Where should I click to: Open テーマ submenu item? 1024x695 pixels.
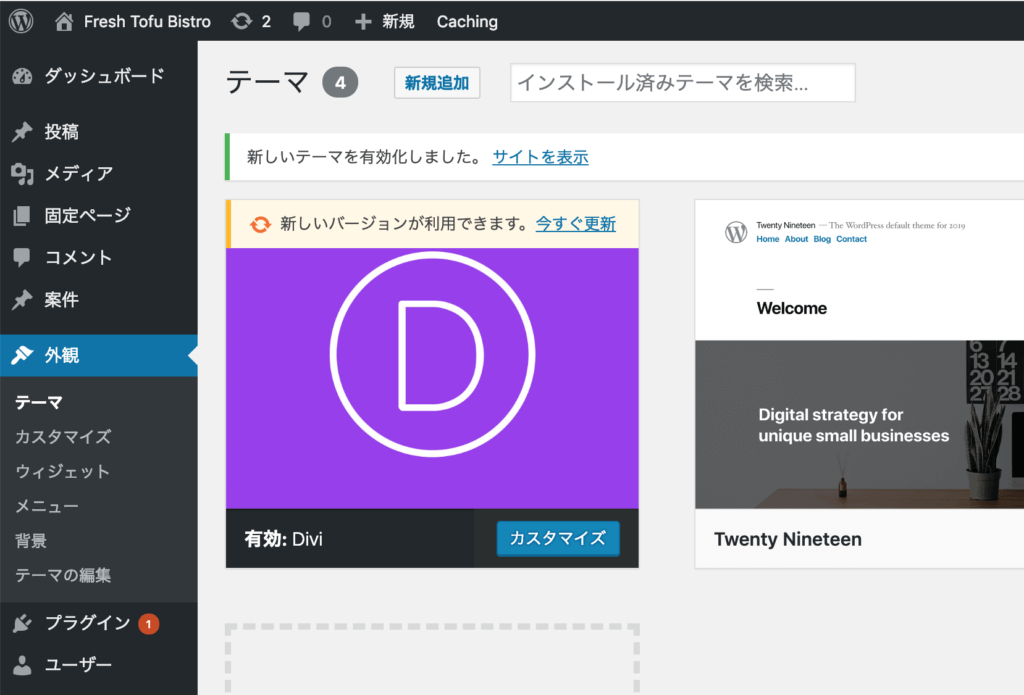pos(39,402)
